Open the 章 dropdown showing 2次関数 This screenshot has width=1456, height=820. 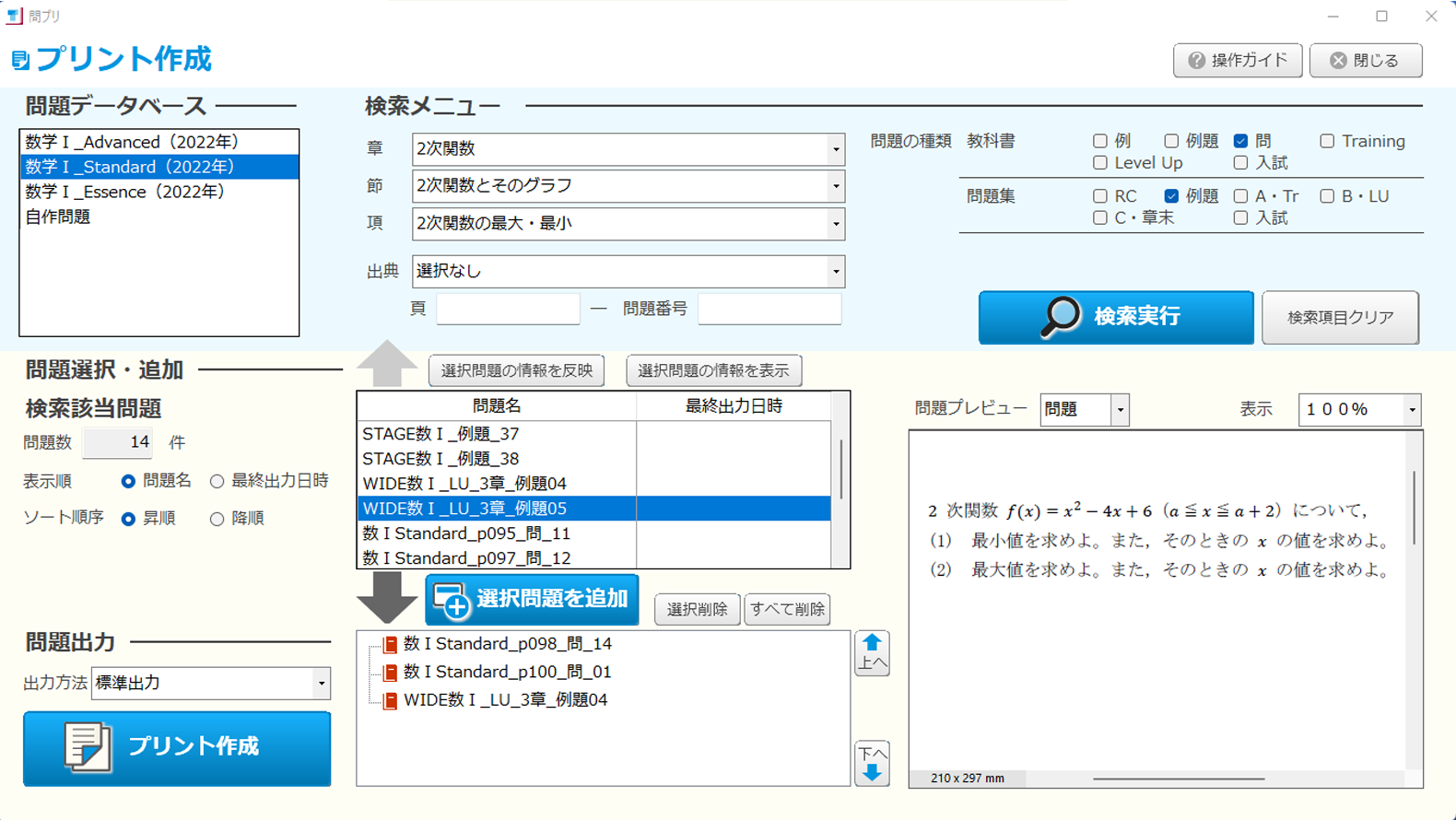point(835,149)
